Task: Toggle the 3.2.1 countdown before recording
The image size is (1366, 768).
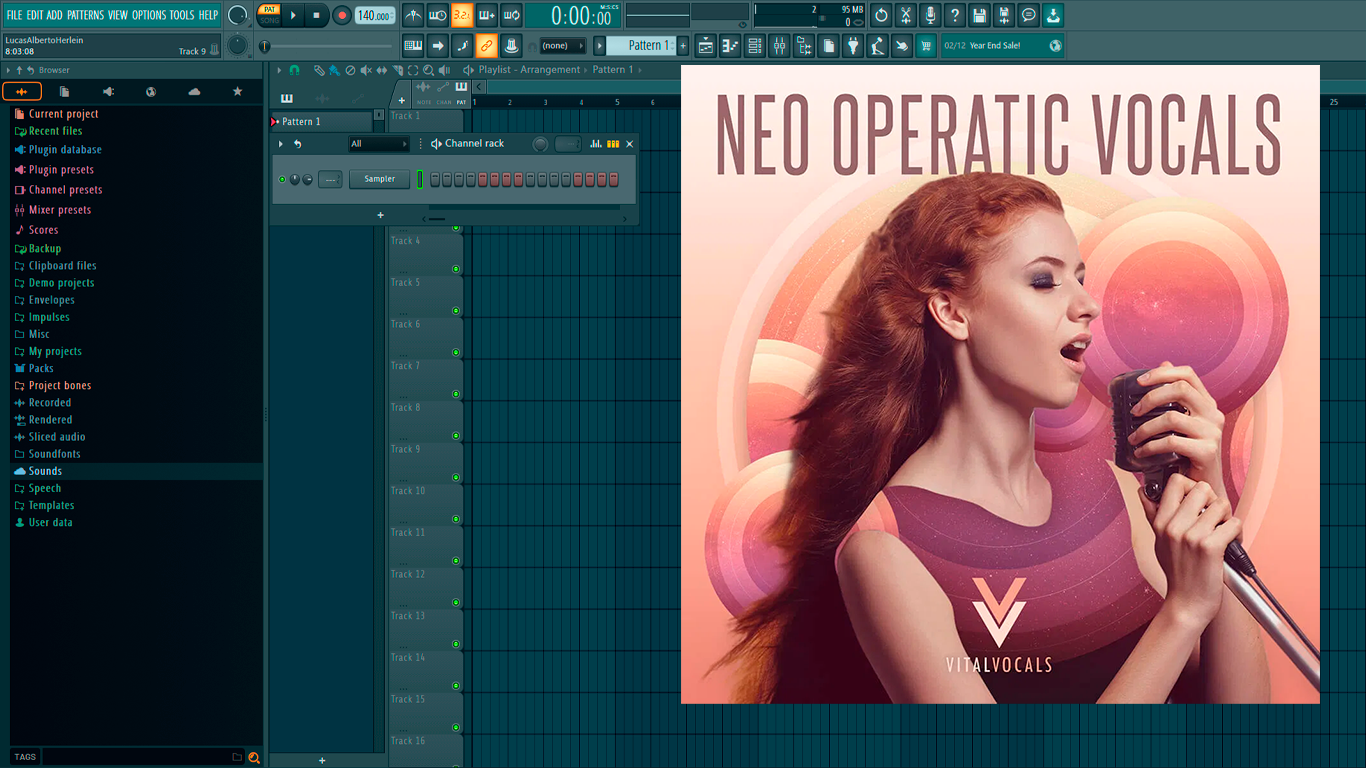Action: 462,15
